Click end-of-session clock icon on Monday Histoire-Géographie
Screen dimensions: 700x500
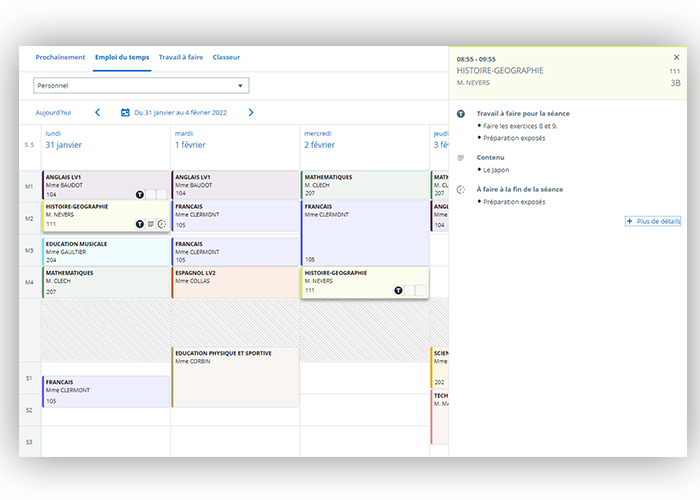pyautogui.click(x=161, y=224)
